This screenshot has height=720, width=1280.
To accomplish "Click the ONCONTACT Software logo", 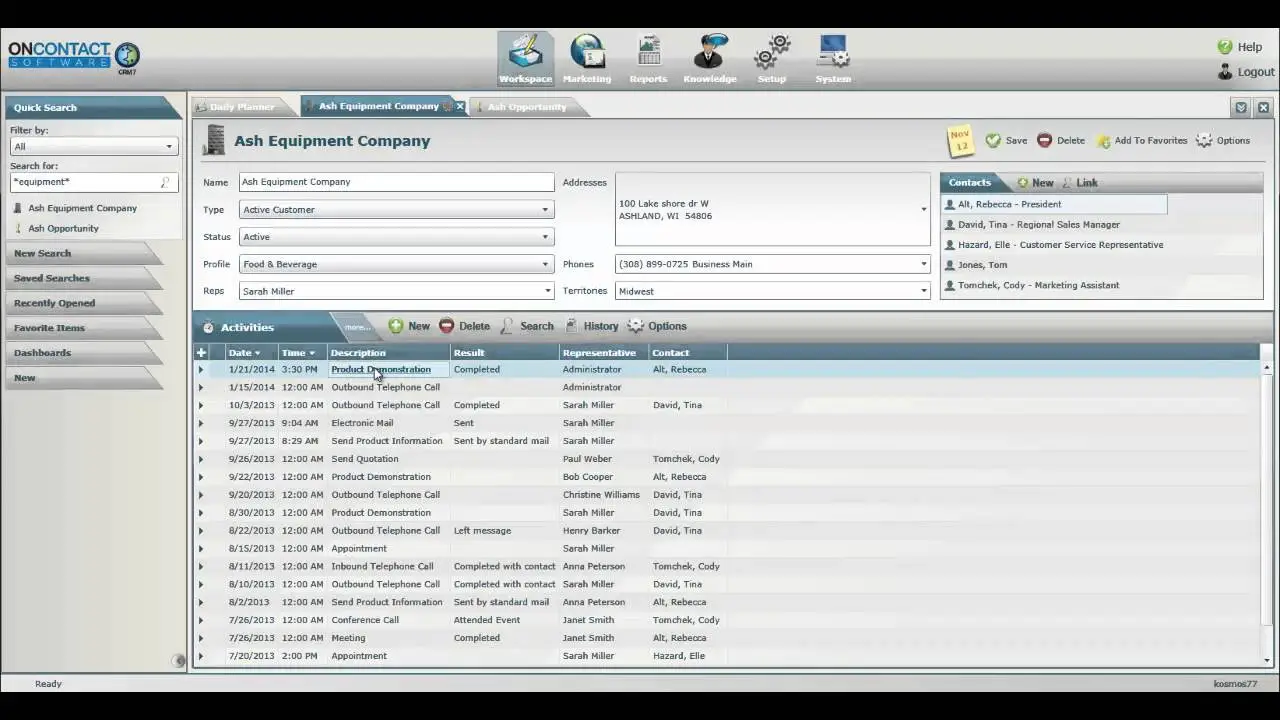I will click(x=74, y=55).
